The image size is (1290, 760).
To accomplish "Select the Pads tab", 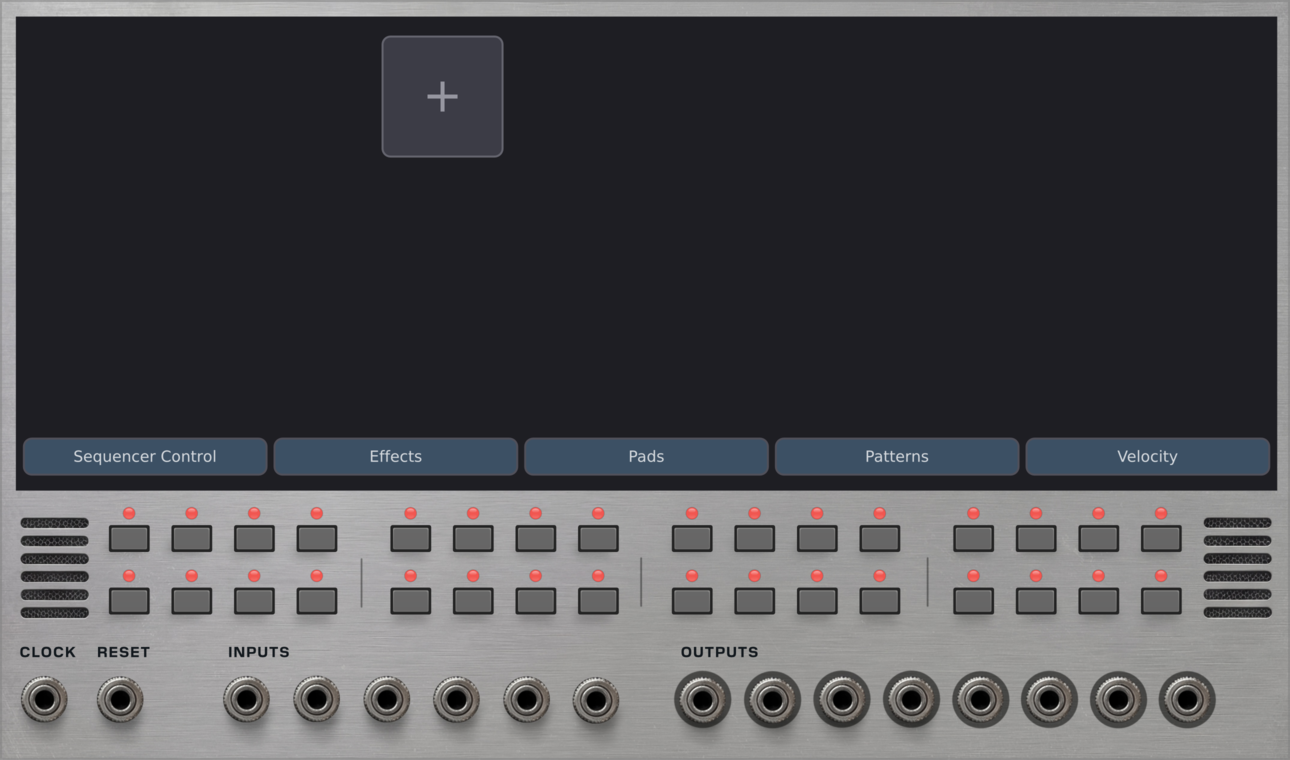I will pyautogui.click(x=646, y=456).
